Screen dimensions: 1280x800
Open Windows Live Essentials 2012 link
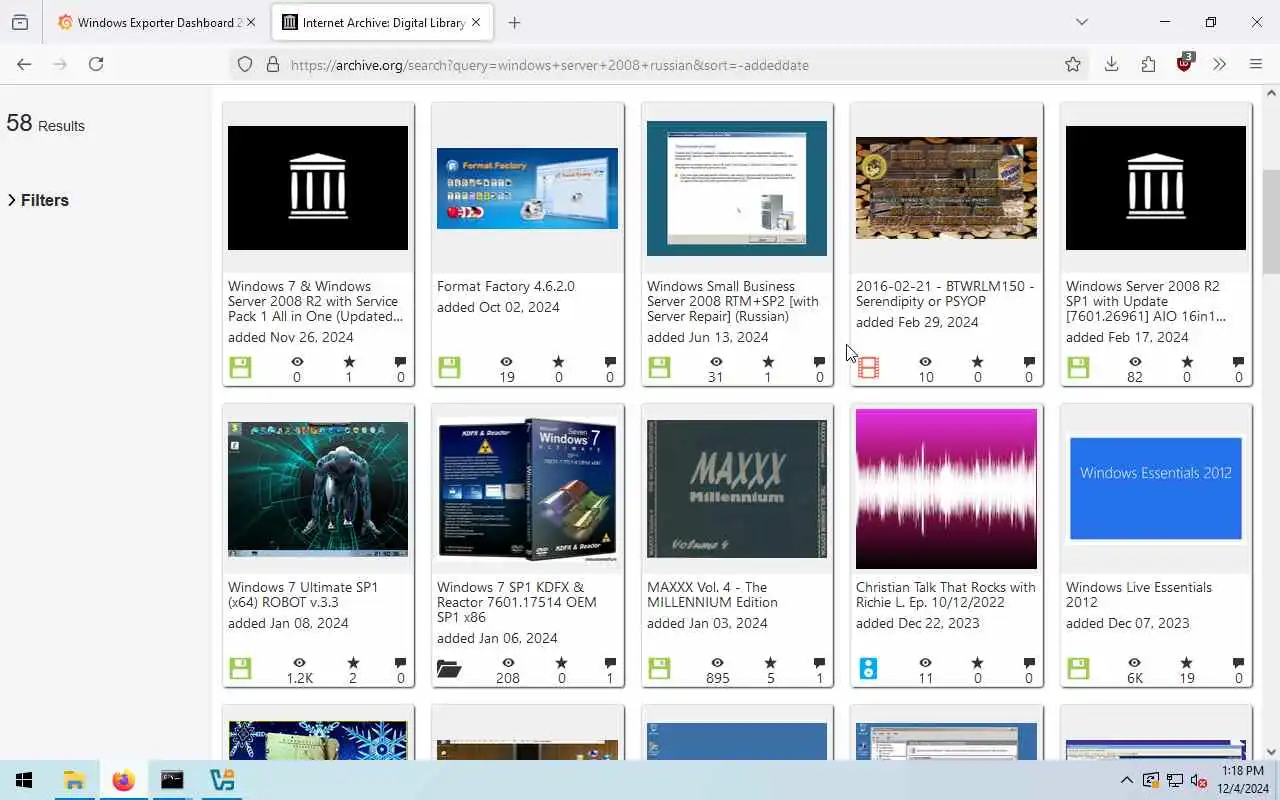click(x=1139, y=594)
